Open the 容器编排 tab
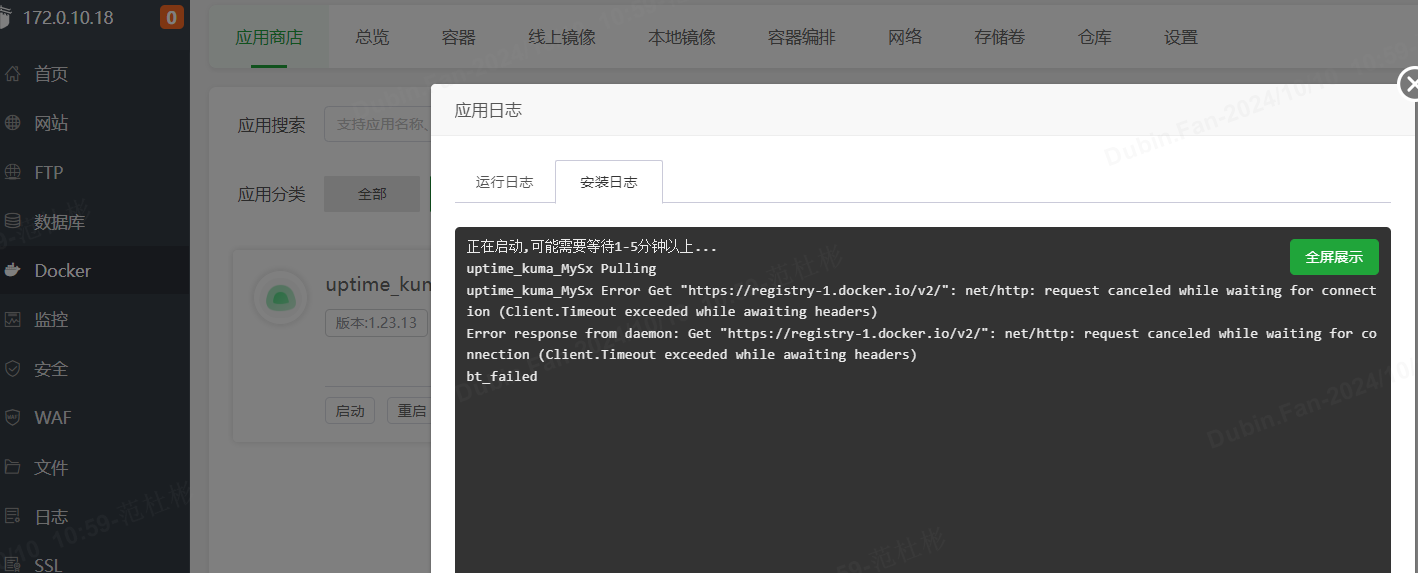The height and width of the screenshot is (573, 1418). 802,37
